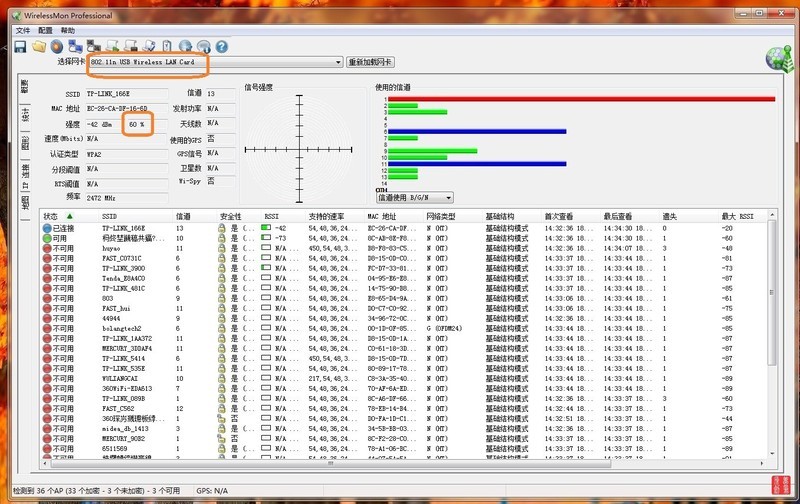Screen dimensions: 800x504
Task: Open the 配置 menu
Action: pyautogui.click(x=45, y=31)
